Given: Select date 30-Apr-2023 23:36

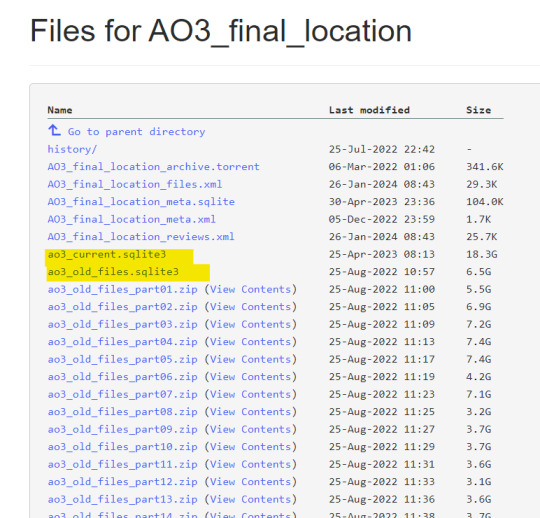Looking at the screenshot, I should pyautogui.click(x=382, y=202).
